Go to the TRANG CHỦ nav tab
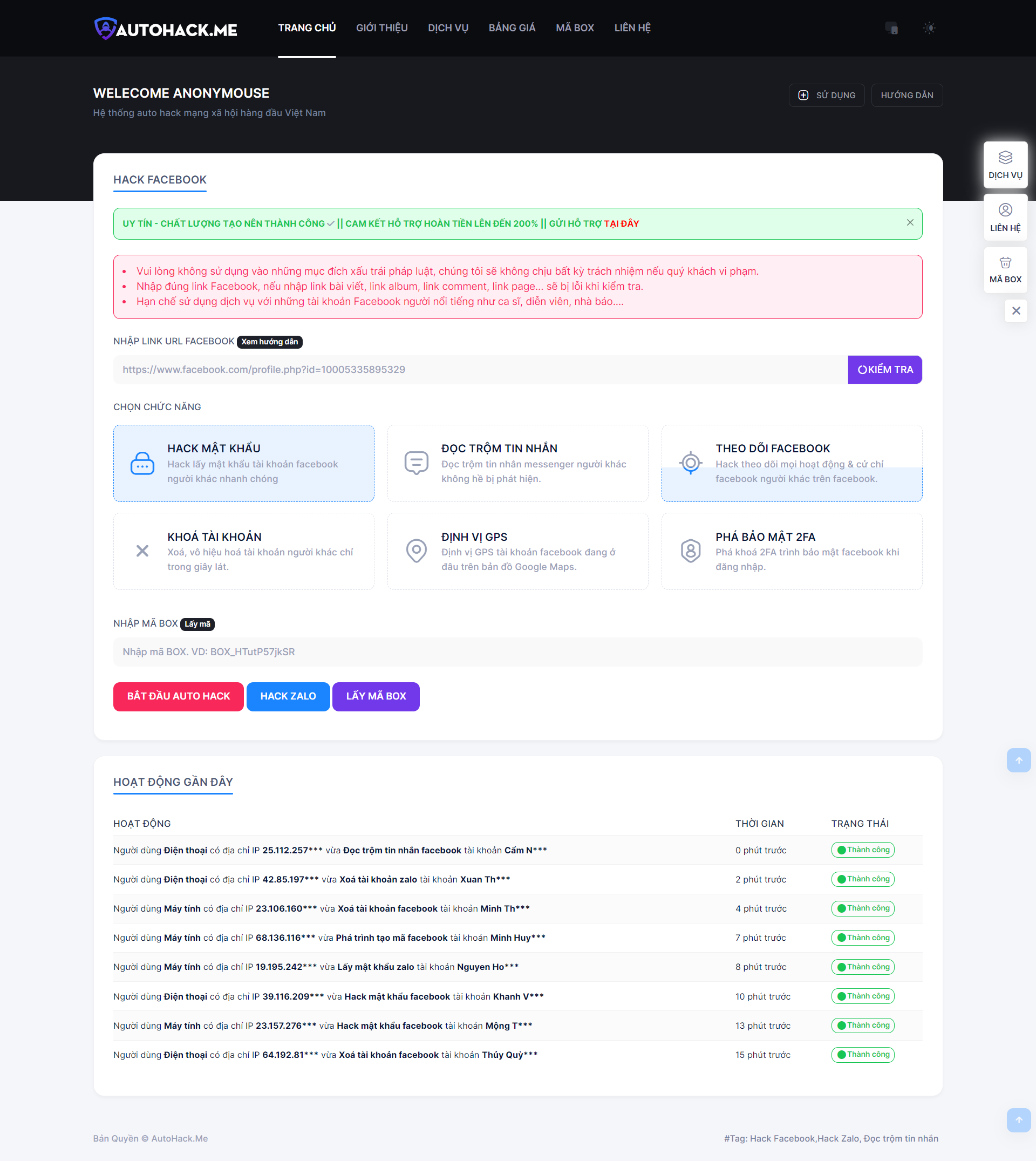Screen dimensions: 1036x1161 [307, 28]
